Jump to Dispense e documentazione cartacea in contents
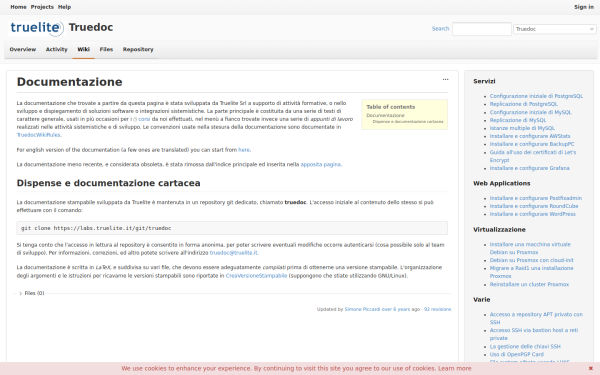 [408, 122]
